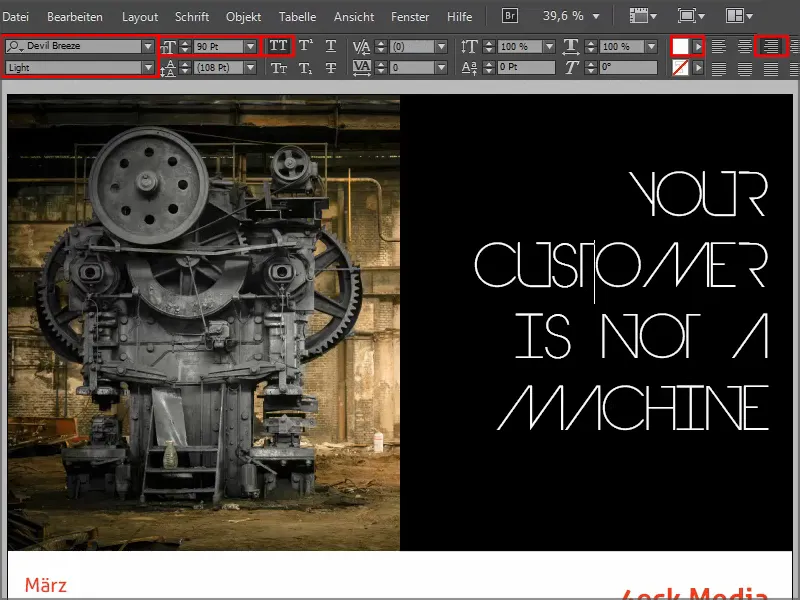The image size is (800, 600).
Task: Select justify with last line right
Action: [x=770, y=68]
